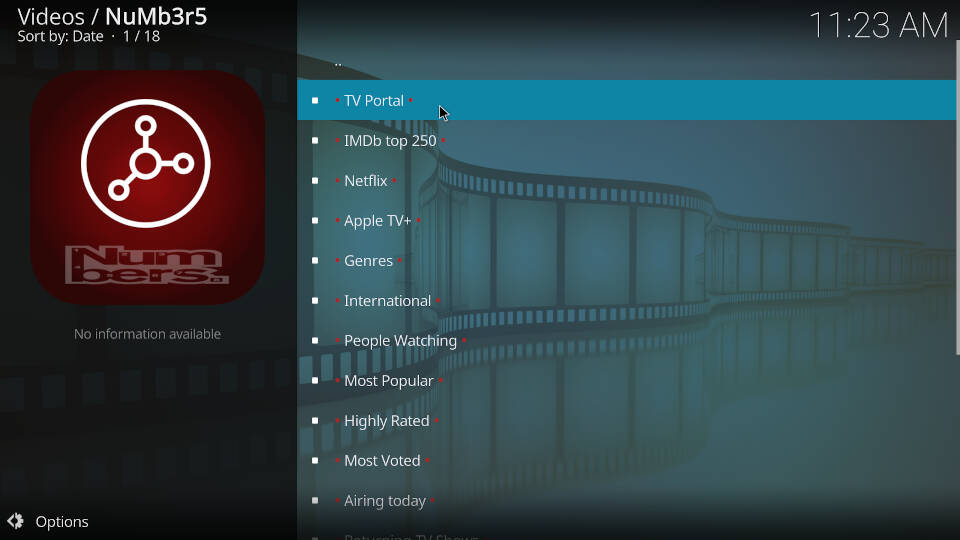Click the square bullet icon beside Apple TV+
960x540 pixels.
point(315,220)
